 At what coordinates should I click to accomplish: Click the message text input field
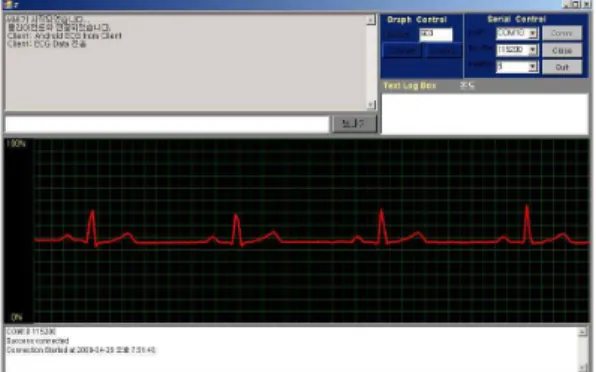pos(167,124)
